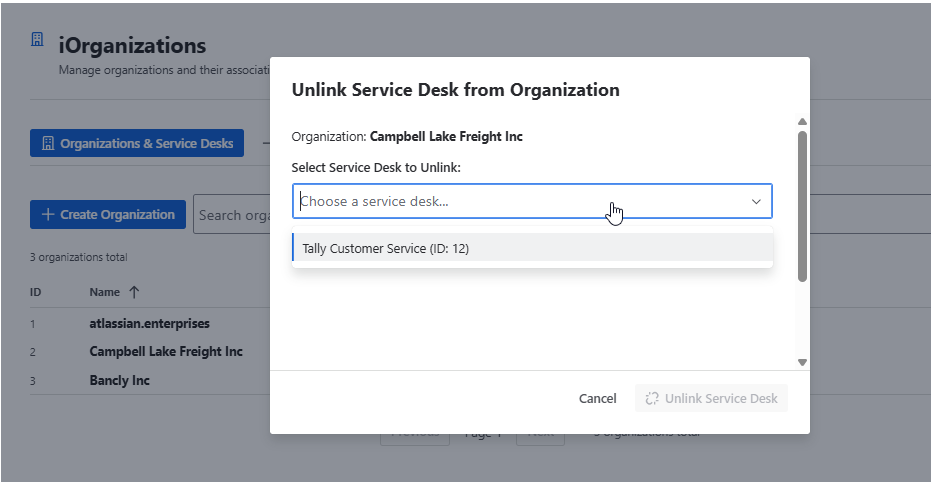Click the organization name in the dialog

point(446,137)
